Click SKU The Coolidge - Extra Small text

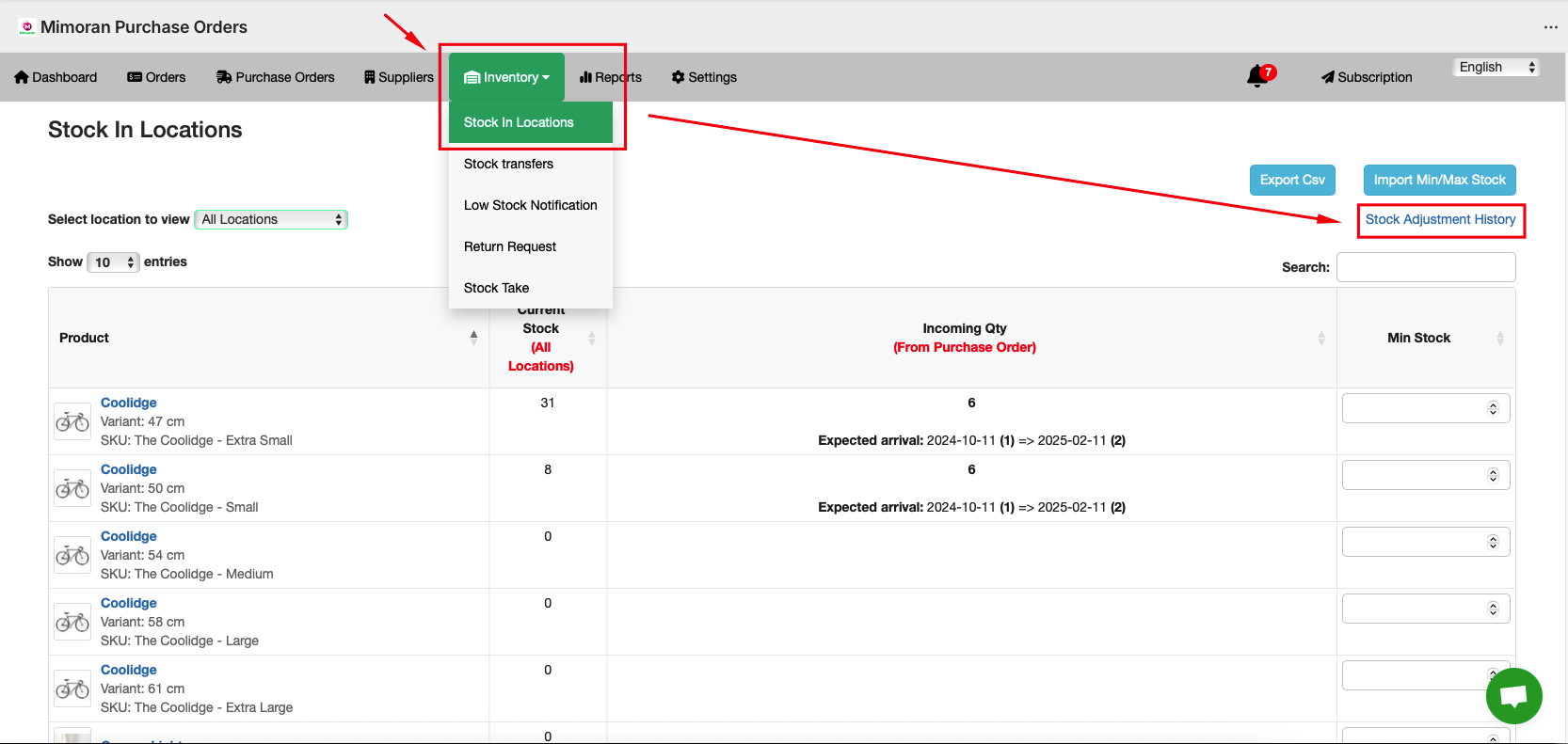point(197,440)
